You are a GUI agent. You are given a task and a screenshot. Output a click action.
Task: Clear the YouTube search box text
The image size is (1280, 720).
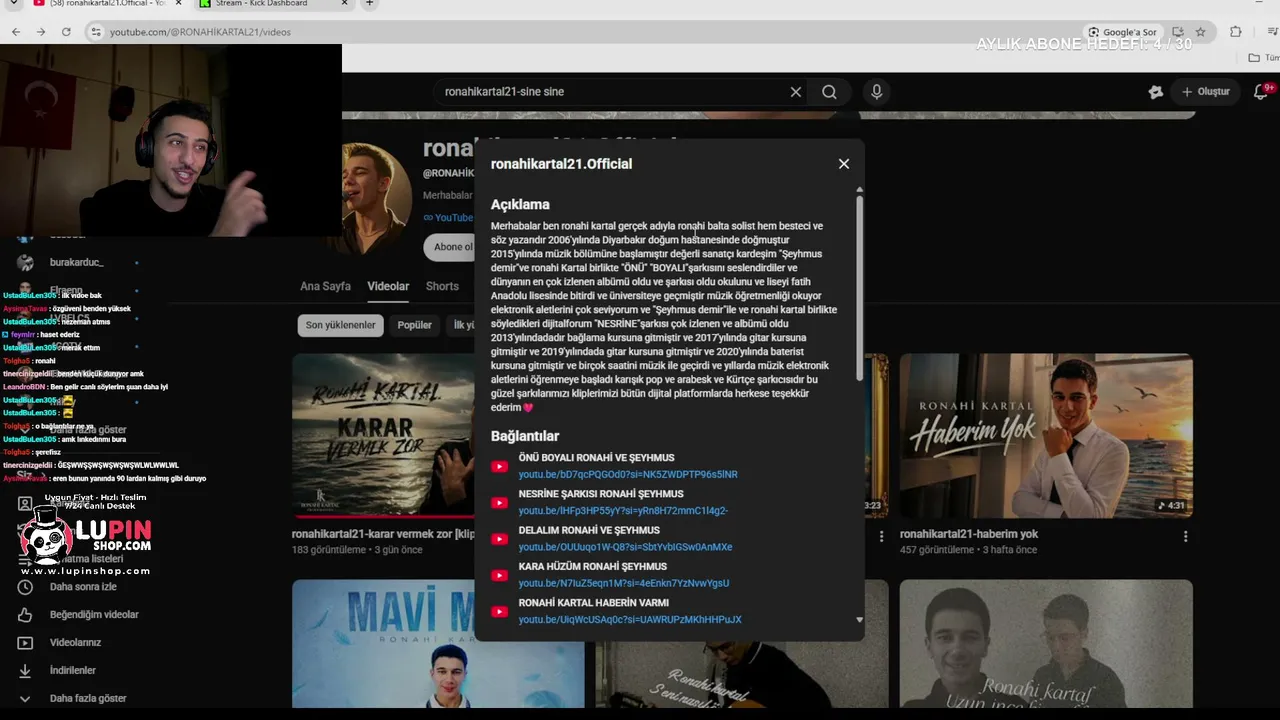coord(796,92)
